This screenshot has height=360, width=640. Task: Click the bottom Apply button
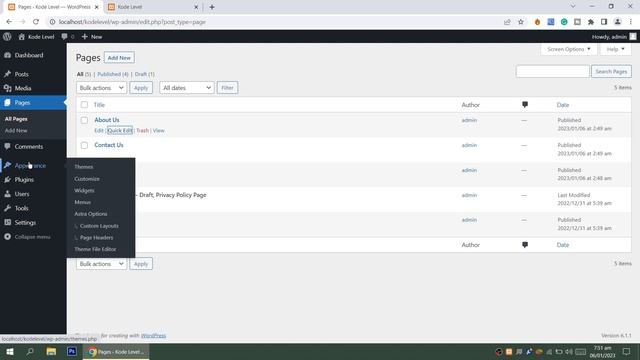pyautogui.click(x=141, y=264)
